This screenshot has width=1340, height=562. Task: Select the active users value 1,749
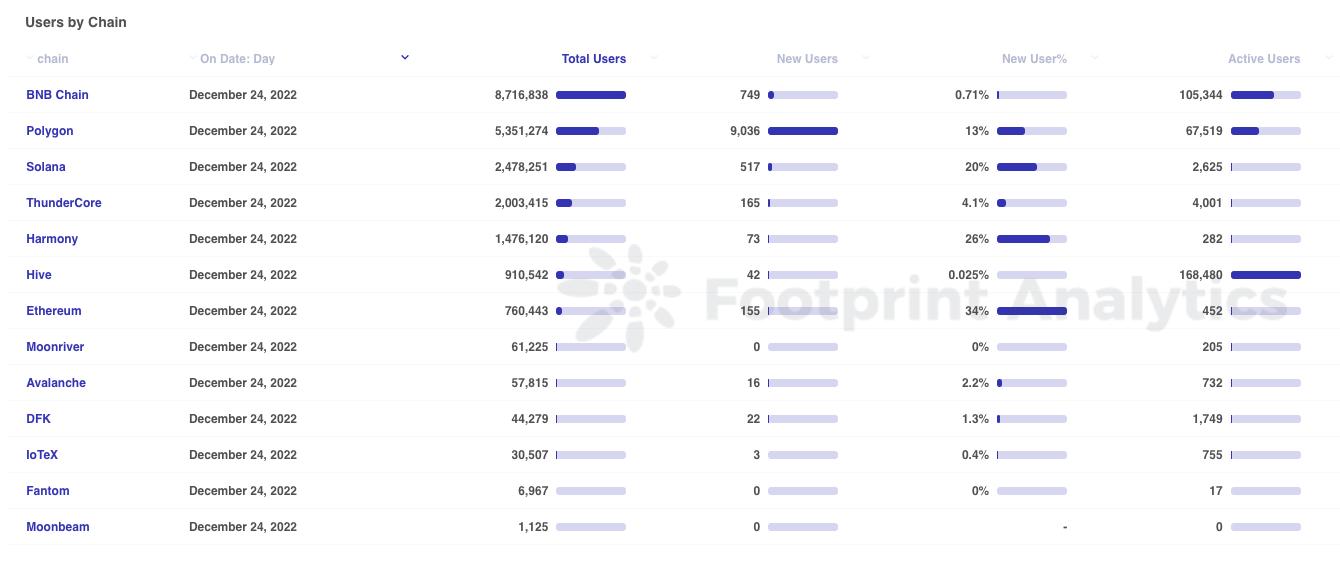(1207, 419)
